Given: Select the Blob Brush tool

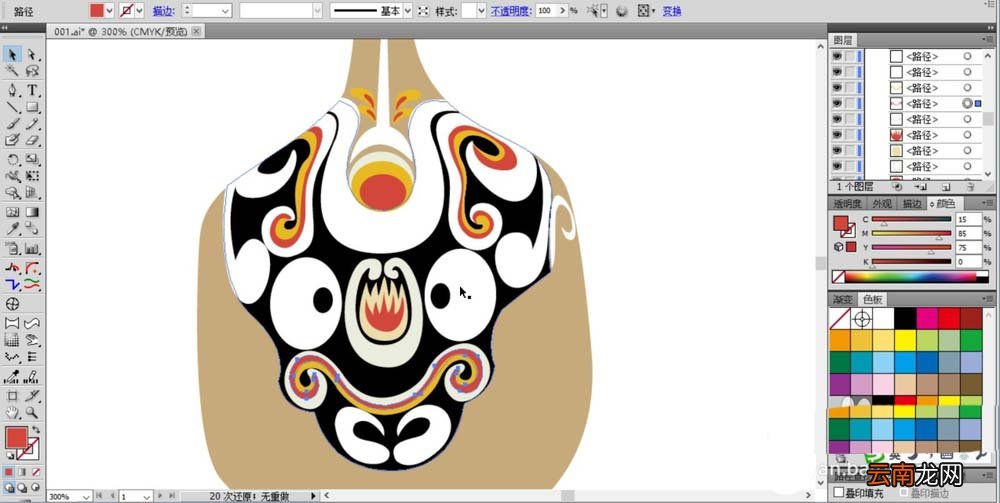Looking at the screenshot, I should [x=12, y=140].
